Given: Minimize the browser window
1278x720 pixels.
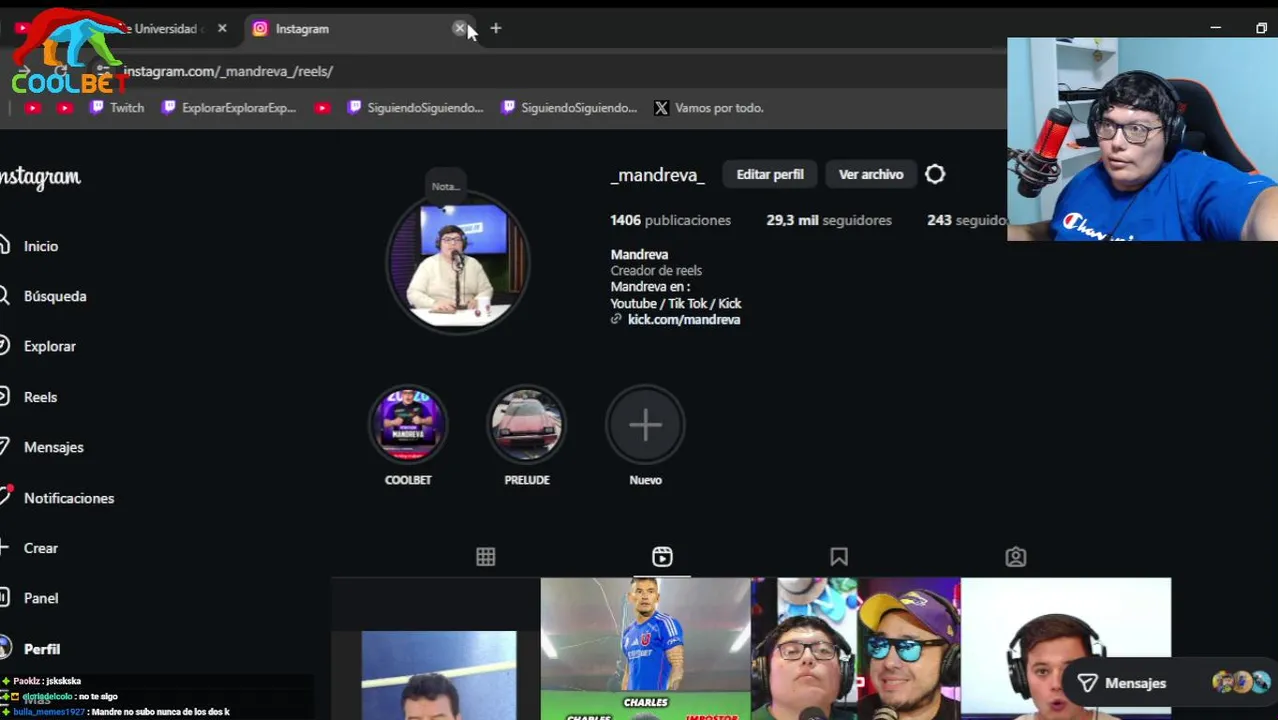Looking at the screenshot, I should coord(1216,28).
